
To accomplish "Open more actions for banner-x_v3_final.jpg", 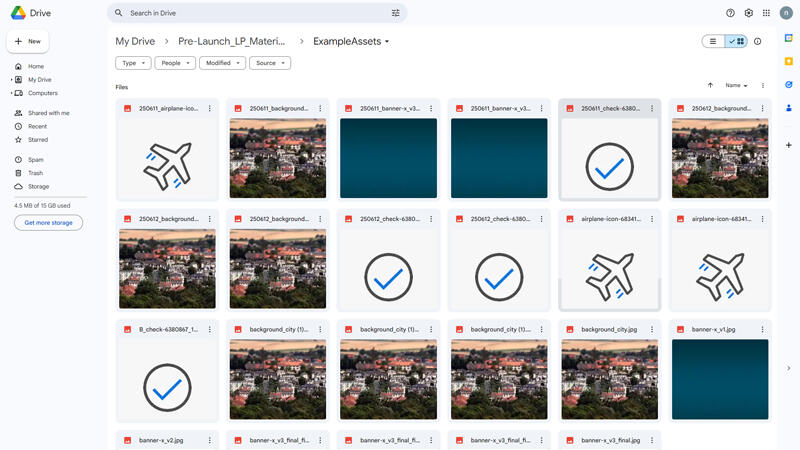I will (x=652, y=440).
